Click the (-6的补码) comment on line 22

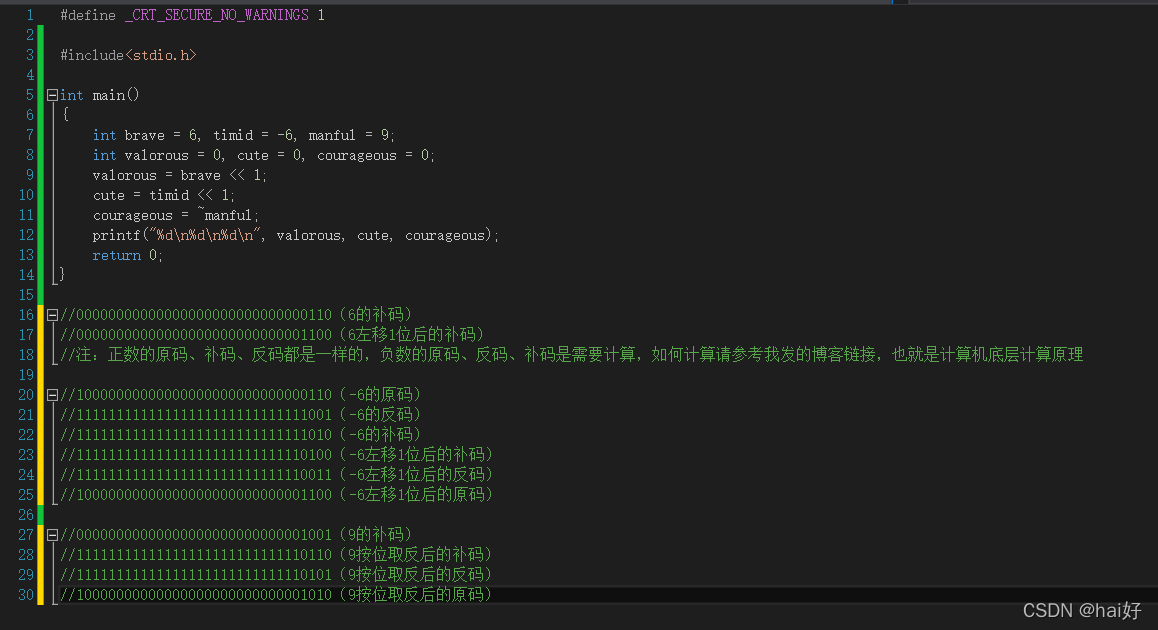pyautogui.click(x=381, y=434)
